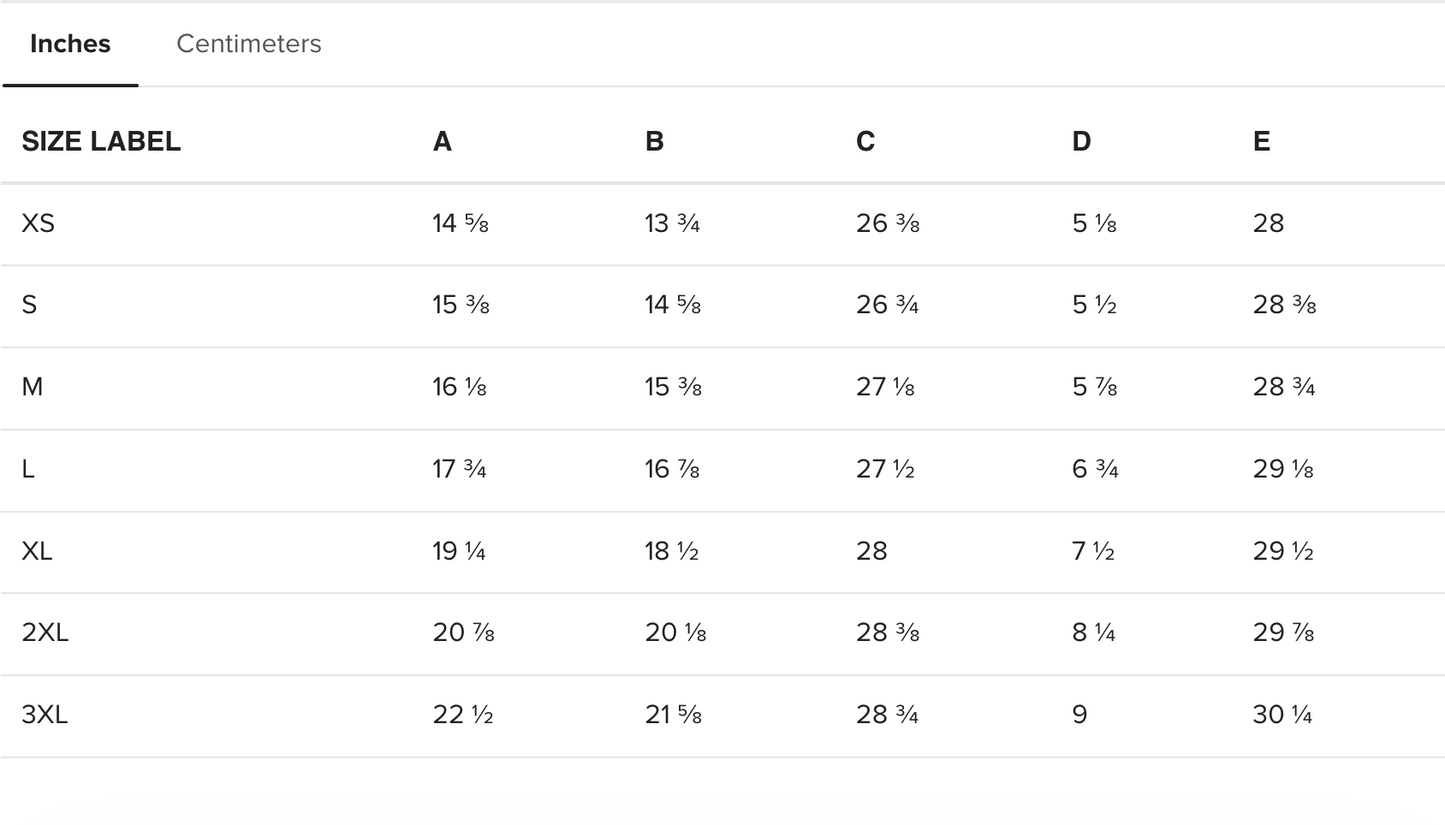Select the 3XL size row label
Screen dimensions: 1445x825
point(45,715)
